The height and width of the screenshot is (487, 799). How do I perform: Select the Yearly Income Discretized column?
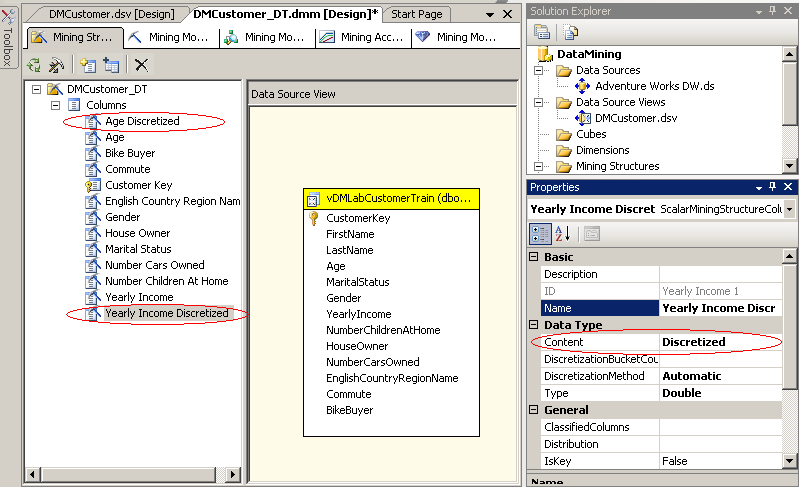[x=167, y=313]
